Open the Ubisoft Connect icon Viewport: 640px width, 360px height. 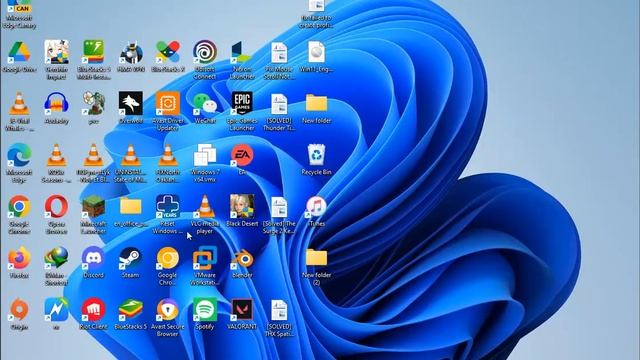[x=205, y=52]
